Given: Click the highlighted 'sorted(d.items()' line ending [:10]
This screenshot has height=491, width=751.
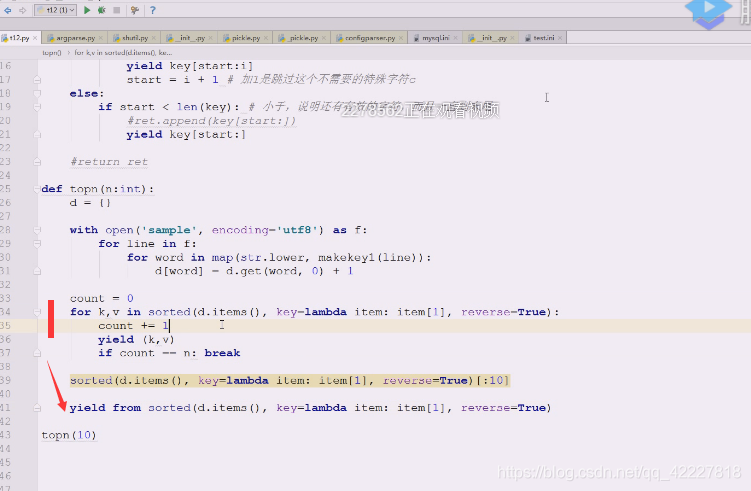Looking at the screenshot, I should click(x=290, y=381).
